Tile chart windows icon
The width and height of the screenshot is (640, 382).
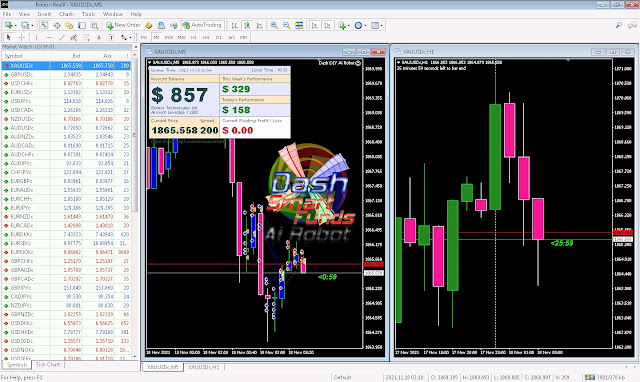pyautogui.click(x=299, y=25)
